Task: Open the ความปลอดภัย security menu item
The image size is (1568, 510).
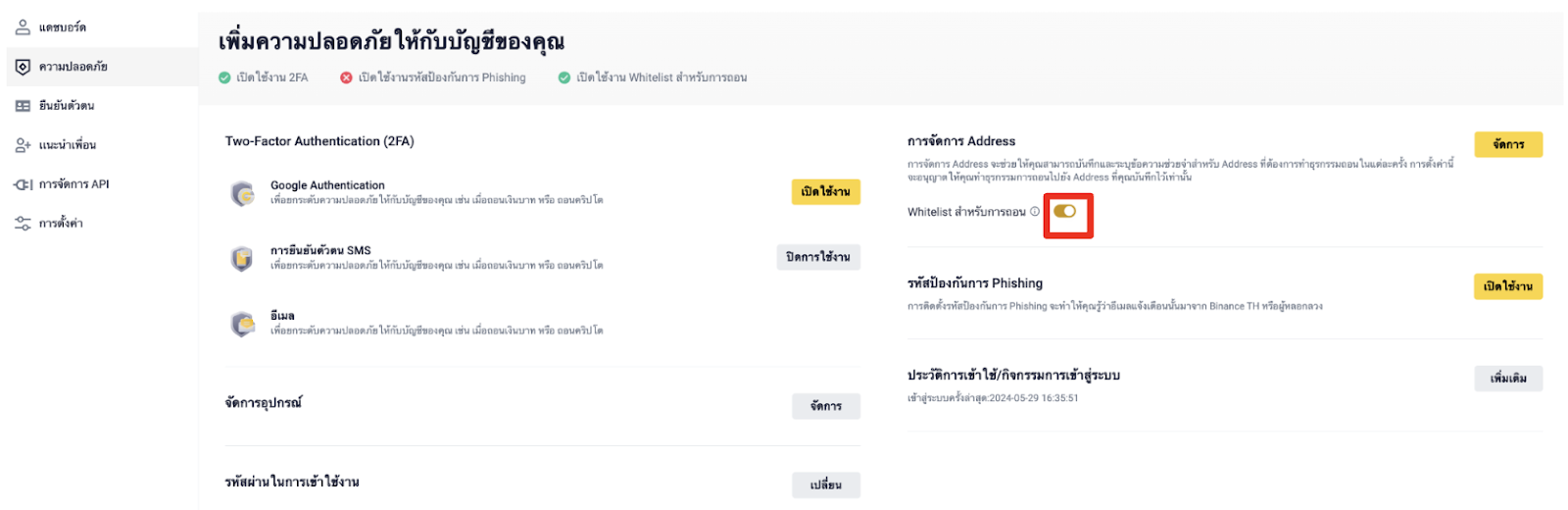Action: pyautogui.click(x=73, y=67)
